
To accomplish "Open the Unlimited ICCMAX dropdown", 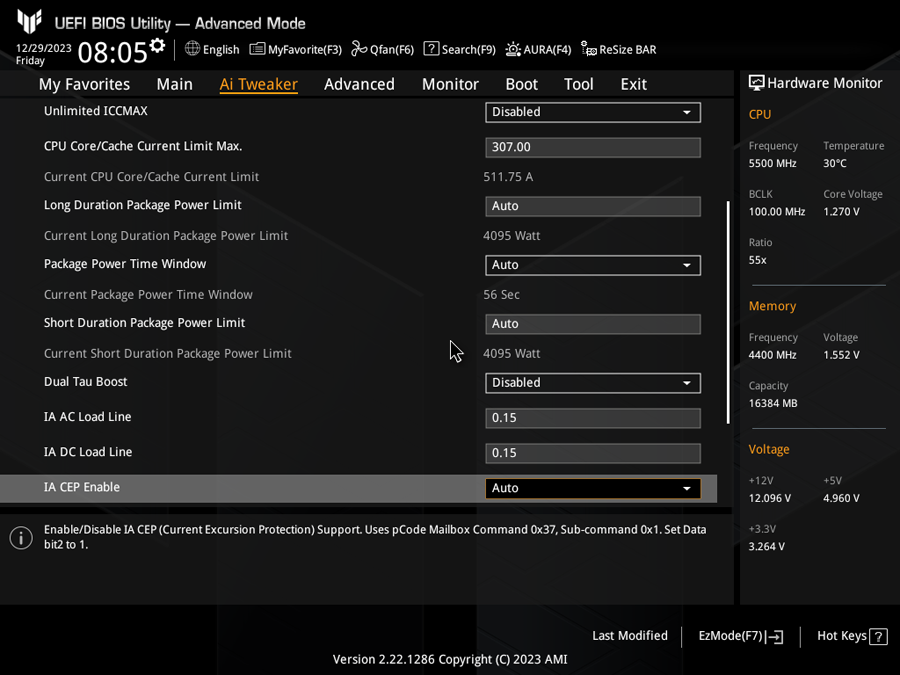I will [593, 112].
